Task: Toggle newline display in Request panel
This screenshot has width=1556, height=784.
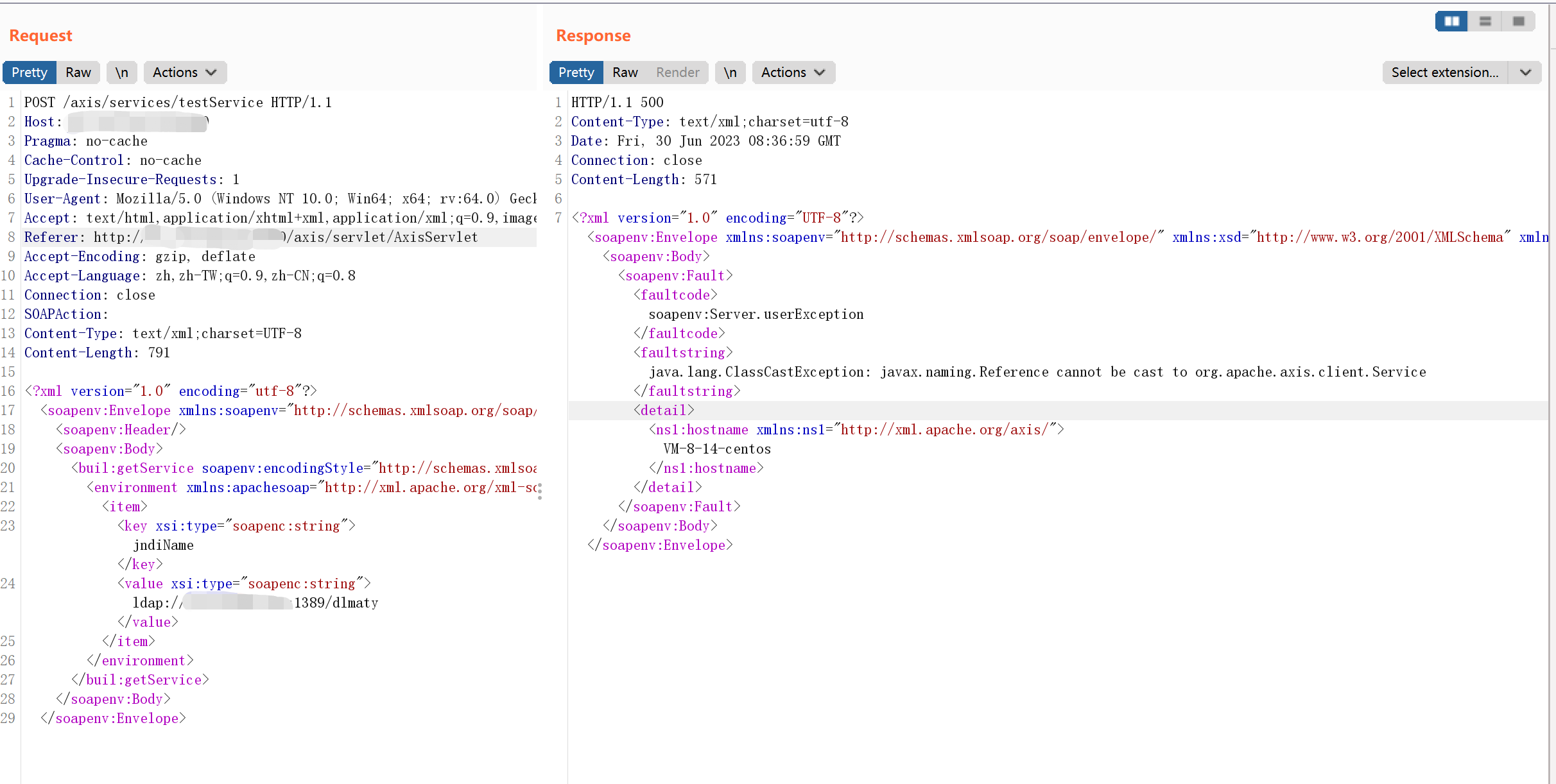Action: click(x=121, y=72)
